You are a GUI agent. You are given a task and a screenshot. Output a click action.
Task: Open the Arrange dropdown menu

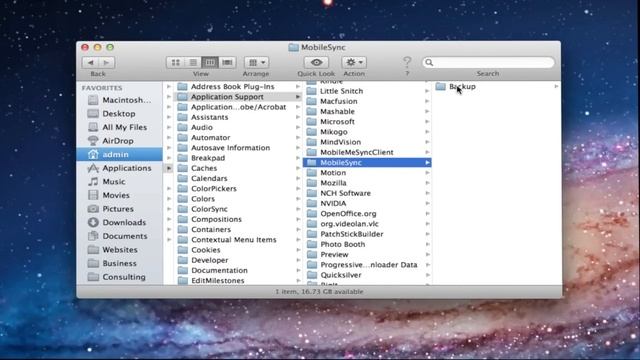tap(257, 62)
